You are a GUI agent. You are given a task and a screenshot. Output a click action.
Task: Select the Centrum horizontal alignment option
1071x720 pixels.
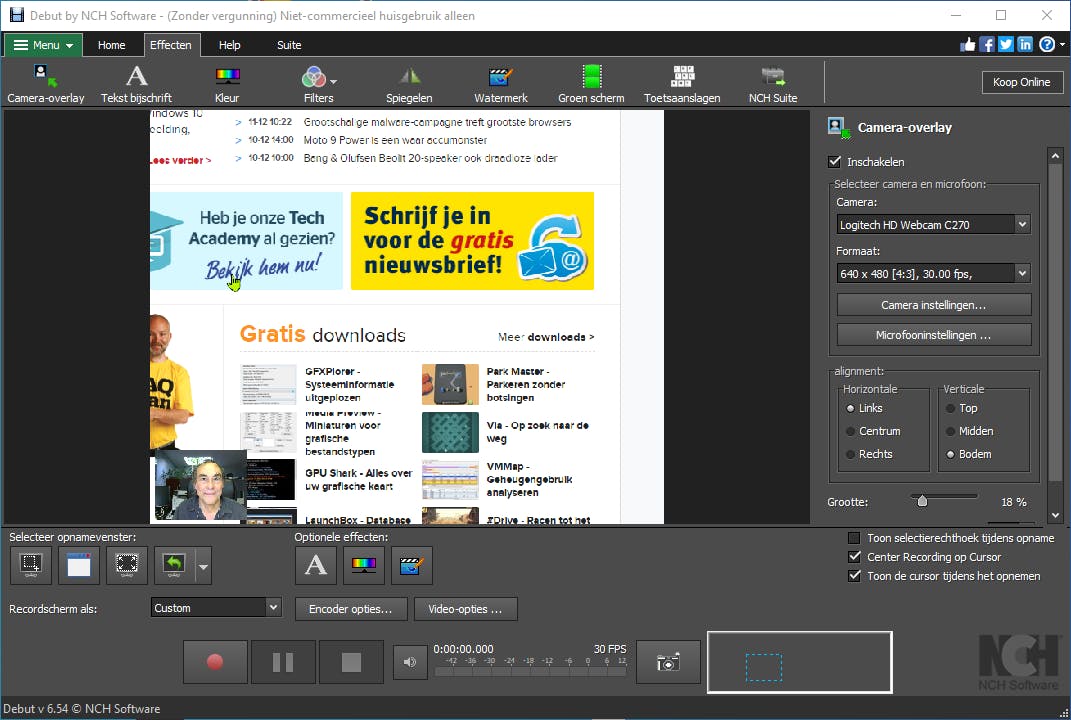851,431
